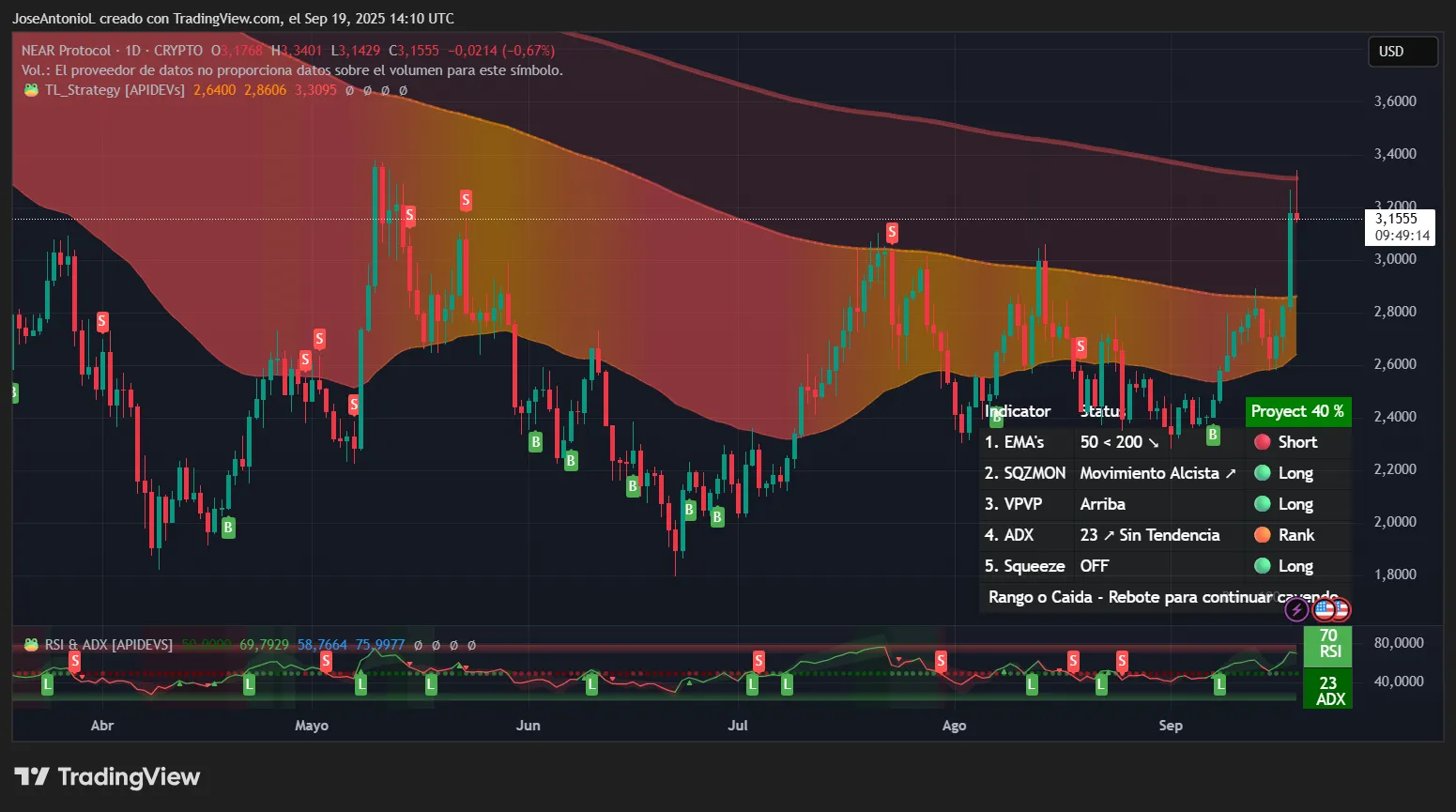Click the S sell marker in late July

[892, 232]
